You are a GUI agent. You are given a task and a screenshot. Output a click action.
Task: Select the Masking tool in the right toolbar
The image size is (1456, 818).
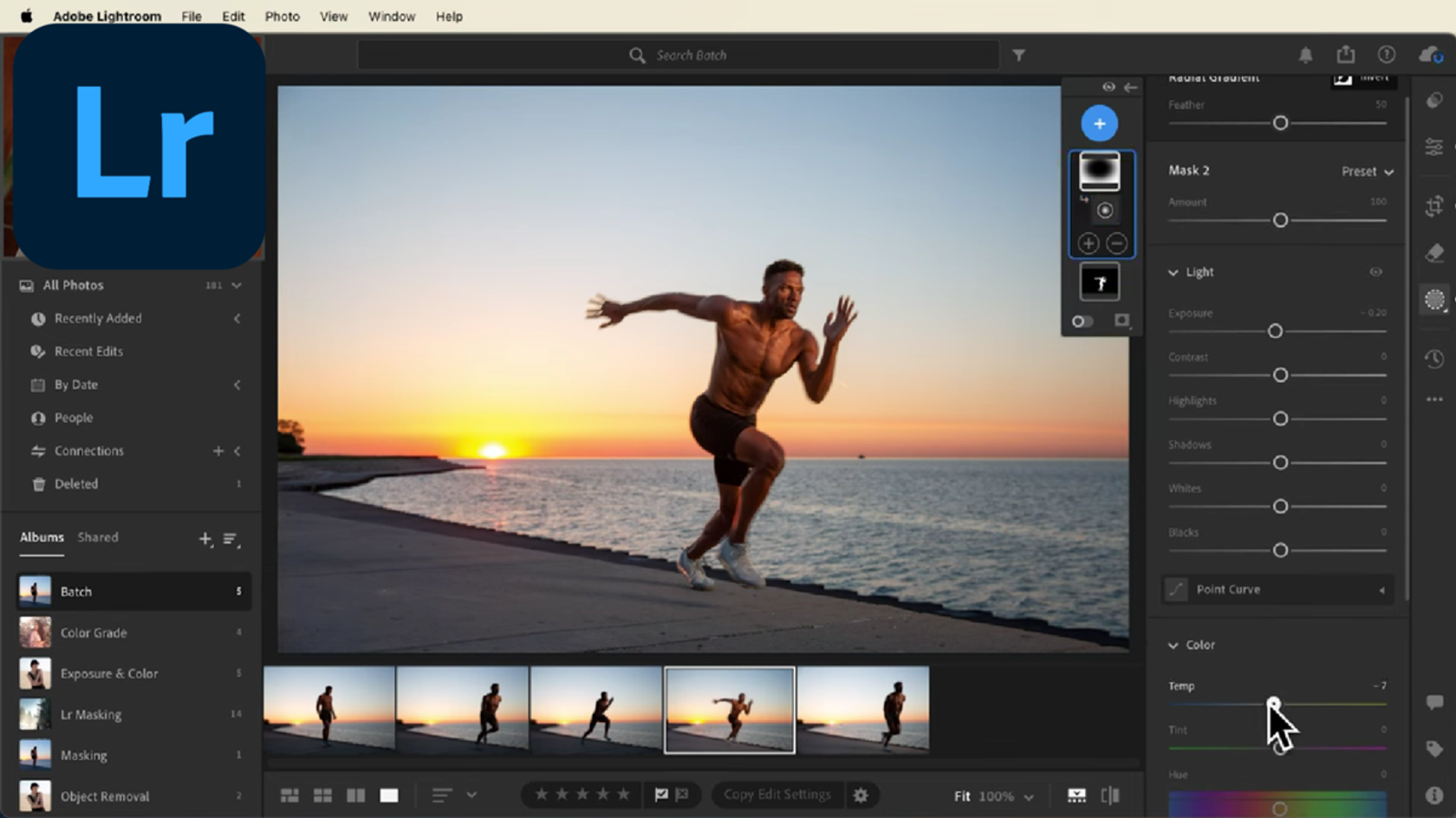pos(1434,300)
